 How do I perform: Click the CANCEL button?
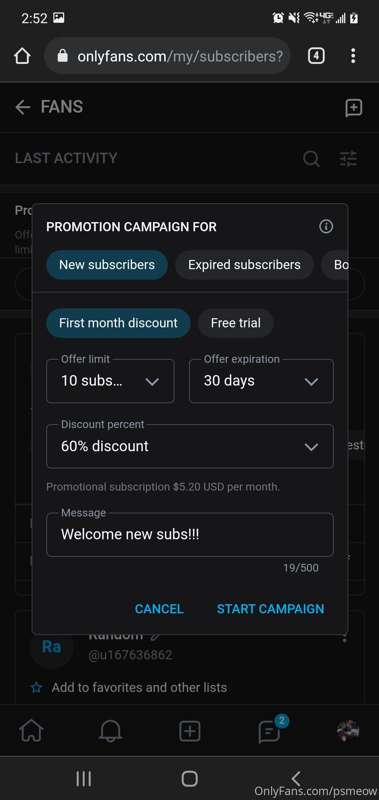[159, 609]
